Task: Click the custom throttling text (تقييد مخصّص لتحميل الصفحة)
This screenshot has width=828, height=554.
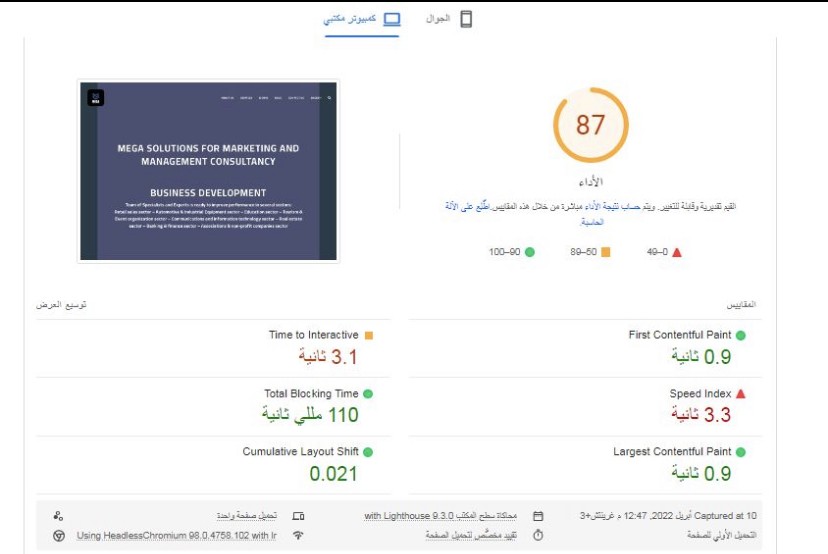Action: (x=471, y=536)
